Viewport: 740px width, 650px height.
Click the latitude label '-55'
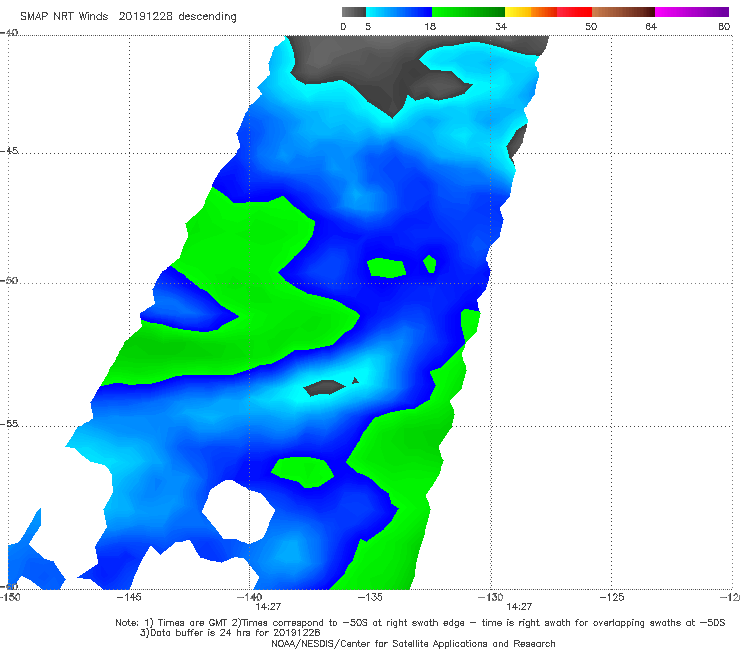(9, 424)
